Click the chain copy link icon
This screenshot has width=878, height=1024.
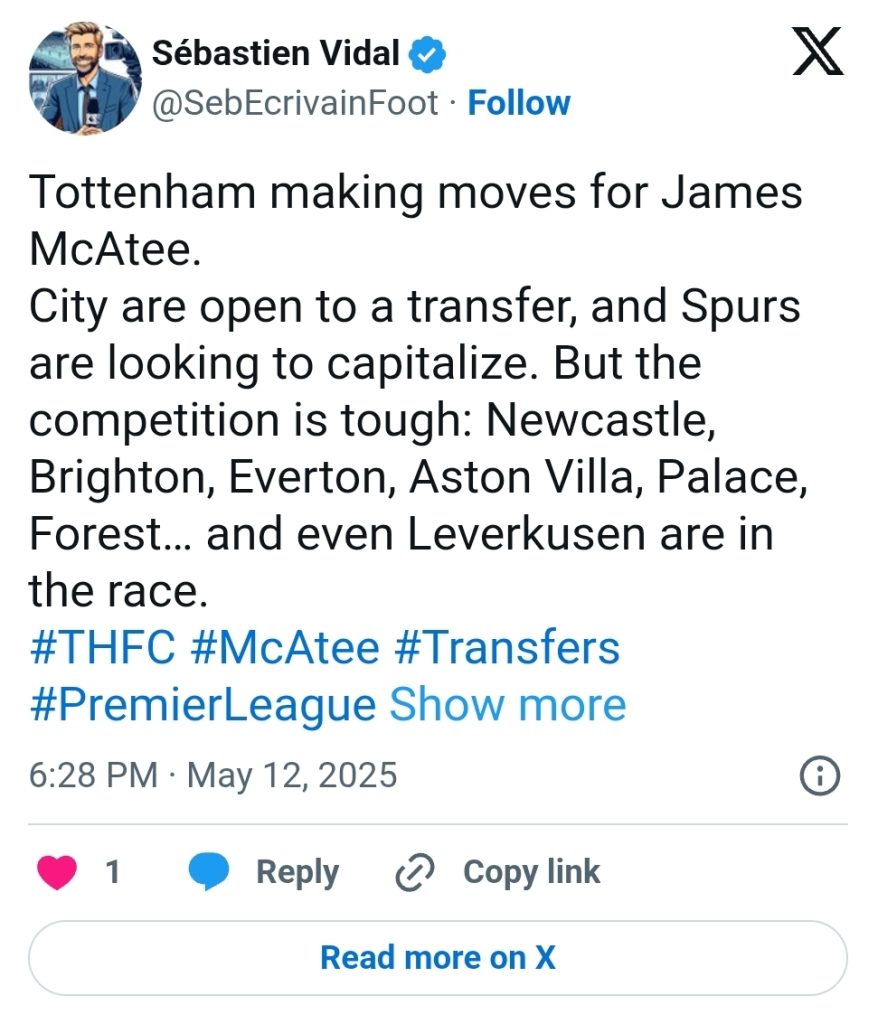415,872
